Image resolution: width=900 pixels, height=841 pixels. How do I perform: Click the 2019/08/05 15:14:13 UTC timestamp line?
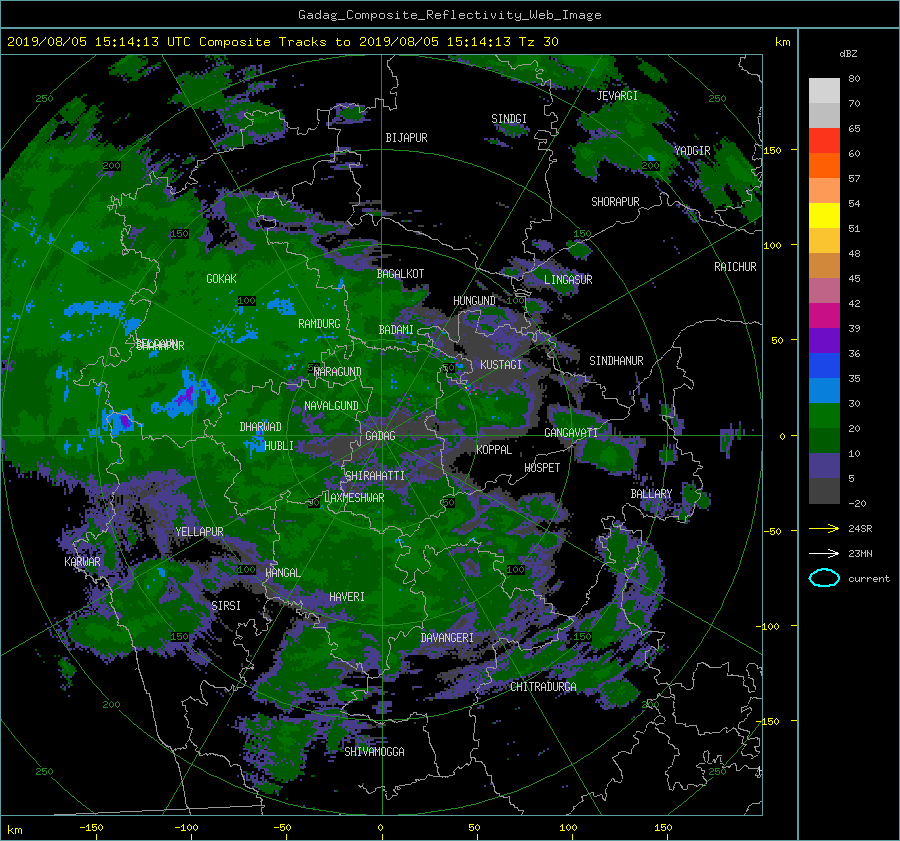[282, 42]
